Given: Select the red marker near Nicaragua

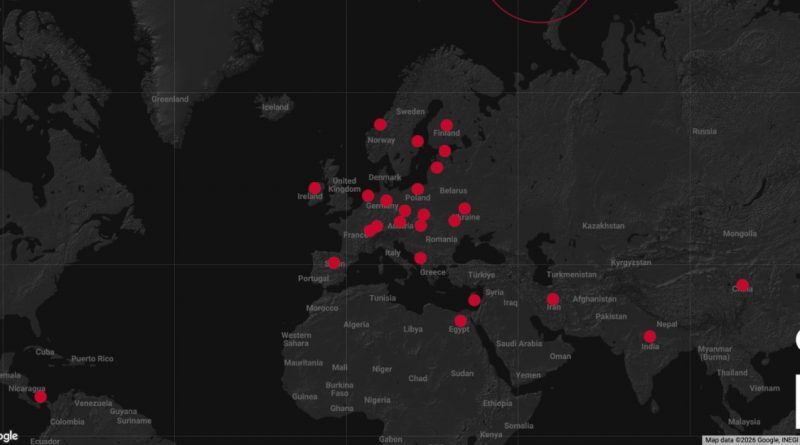Looking at the screenshot, I should click(40, 397).
